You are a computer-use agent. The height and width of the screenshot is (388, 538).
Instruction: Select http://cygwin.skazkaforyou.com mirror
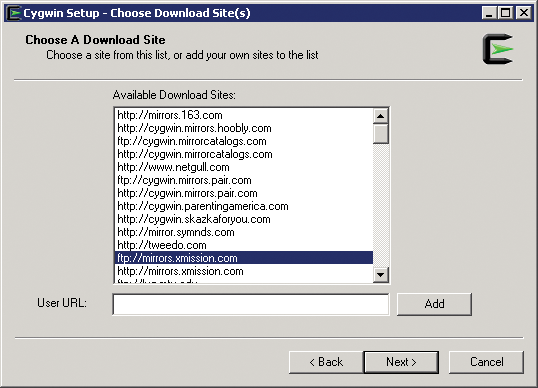(244, 219)
